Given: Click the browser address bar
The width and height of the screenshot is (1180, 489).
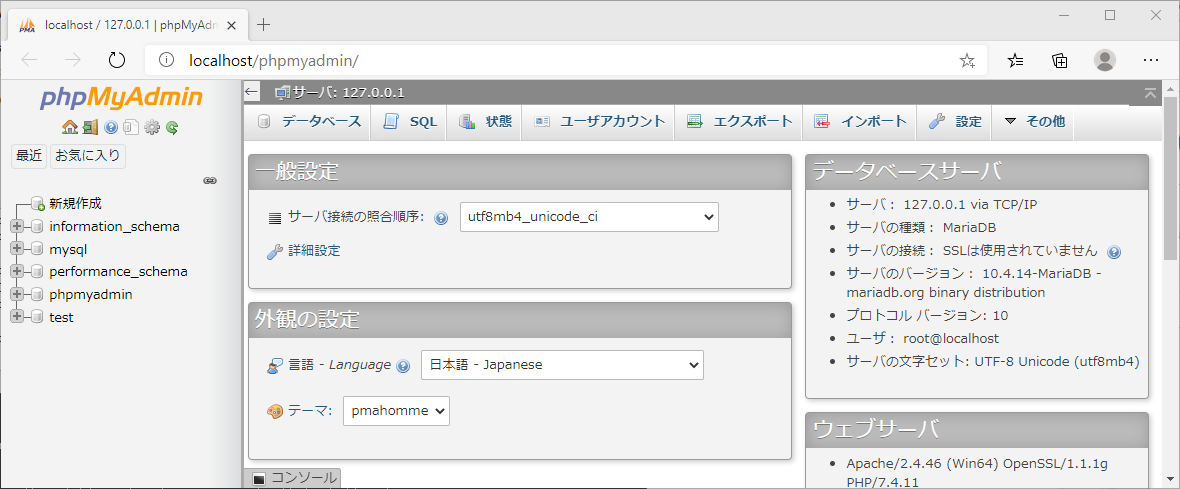Looking at the screenshot, I should (560, 60).
